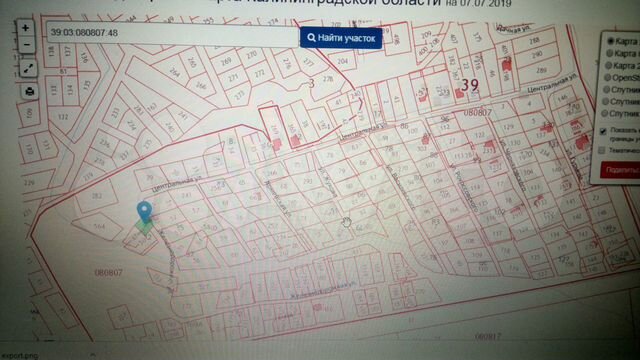The height and width of the screenshot is (360, 640).
Task: Zoom in with the plus button
Action: coord(26,28)
